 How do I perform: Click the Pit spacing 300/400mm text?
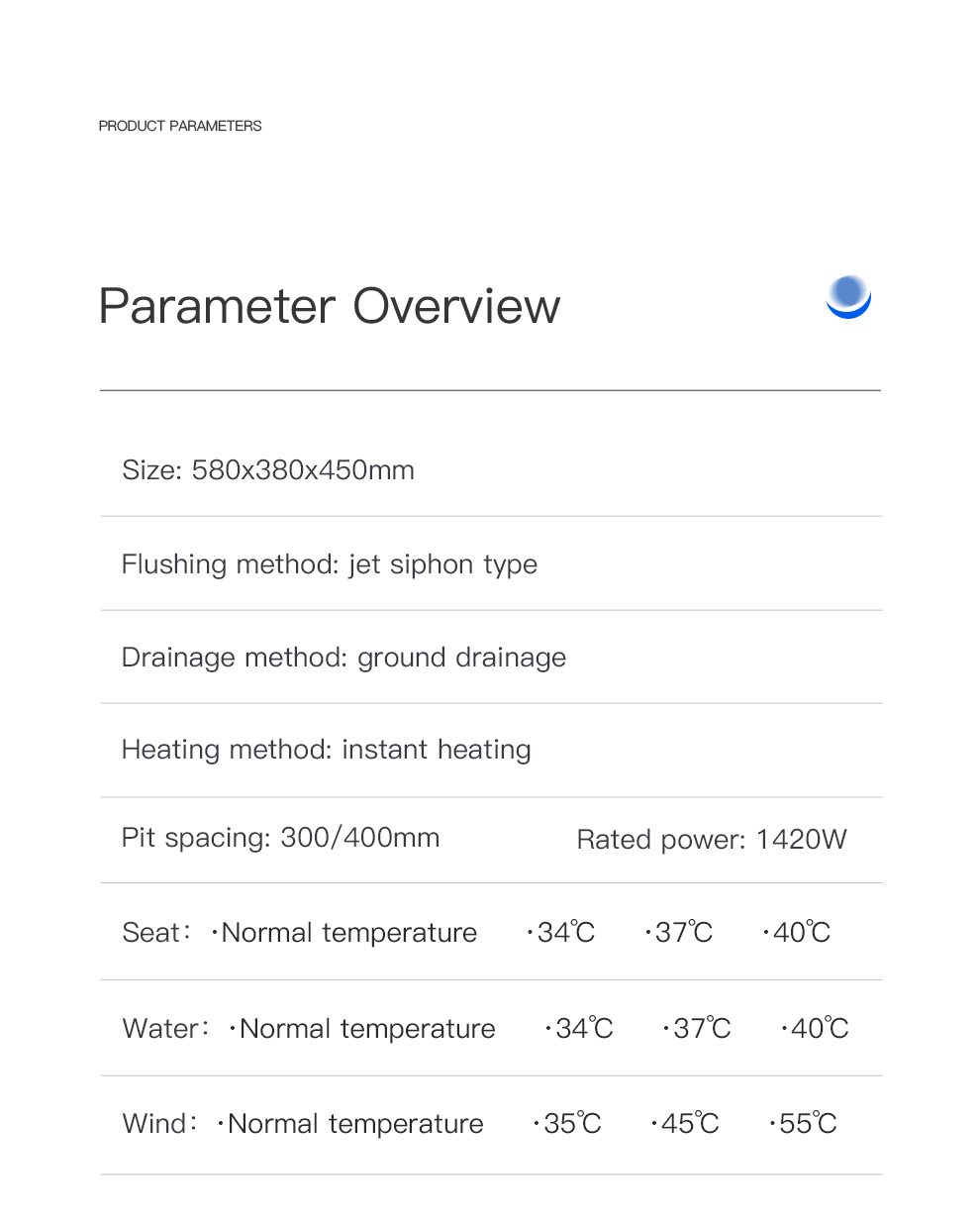tap(280, 838)
